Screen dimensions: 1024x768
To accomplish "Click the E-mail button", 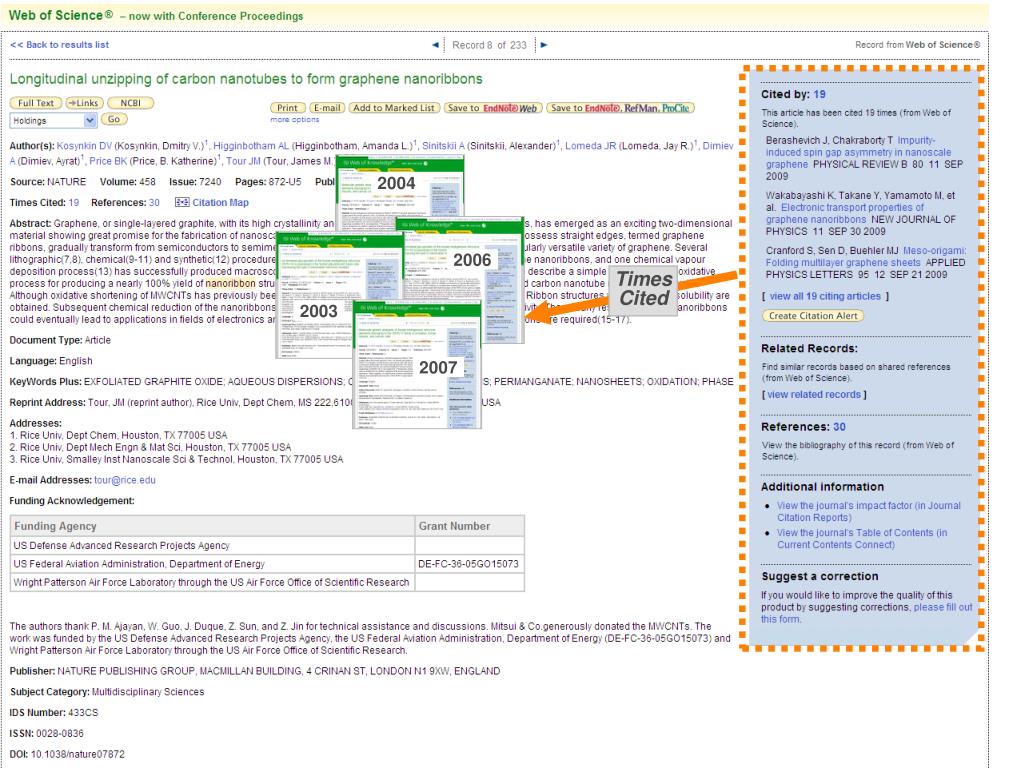I will (x=327, y=108).
